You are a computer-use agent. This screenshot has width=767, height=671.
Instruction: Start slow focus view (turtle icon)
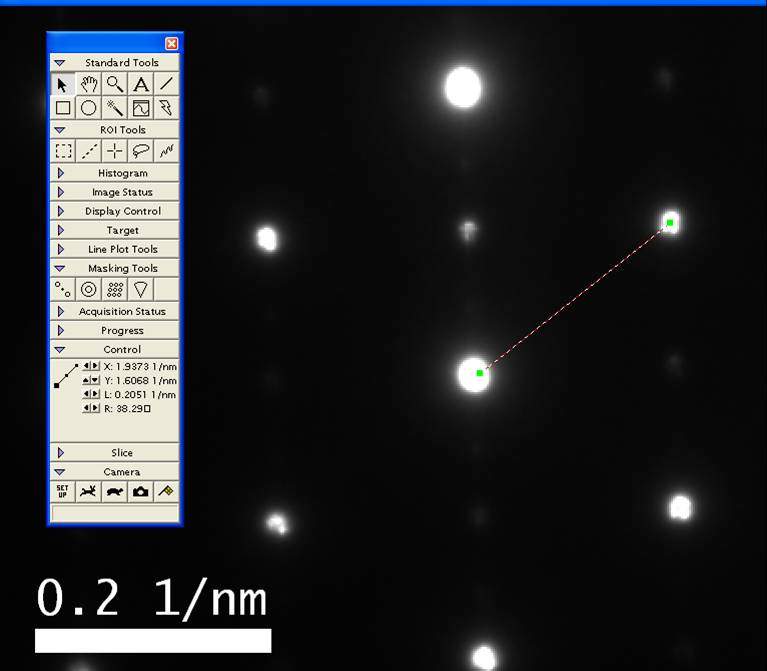coord(114,491)
